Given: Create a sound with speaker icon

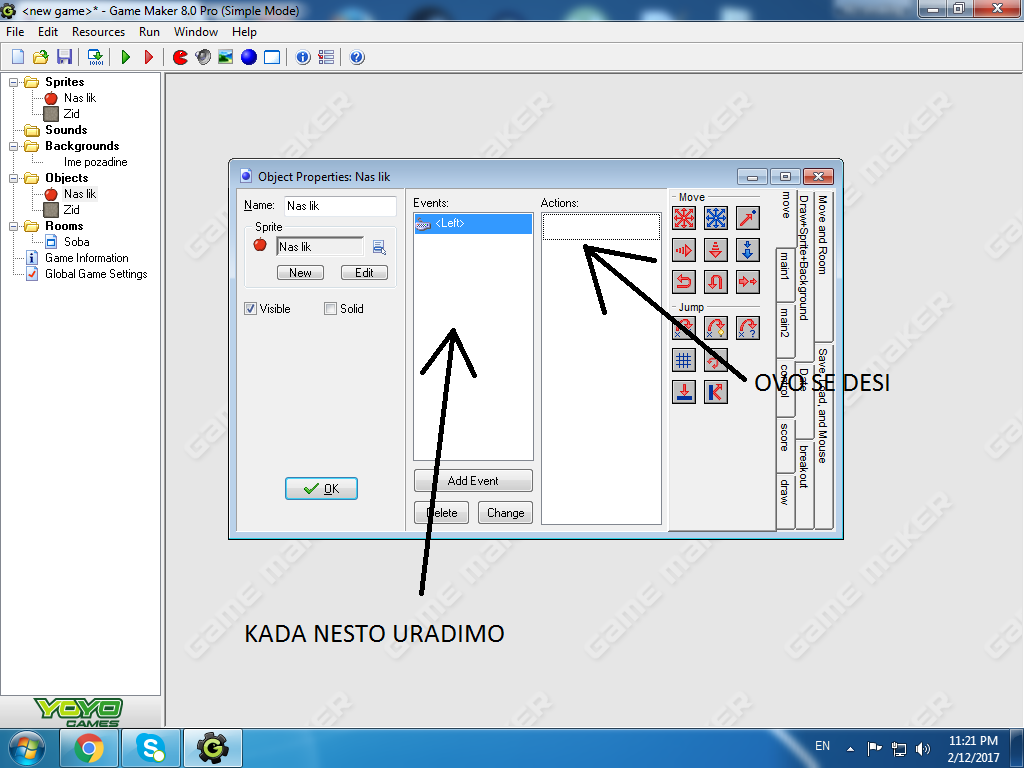Looking at the screenshot, I should (x=203, y=57).
